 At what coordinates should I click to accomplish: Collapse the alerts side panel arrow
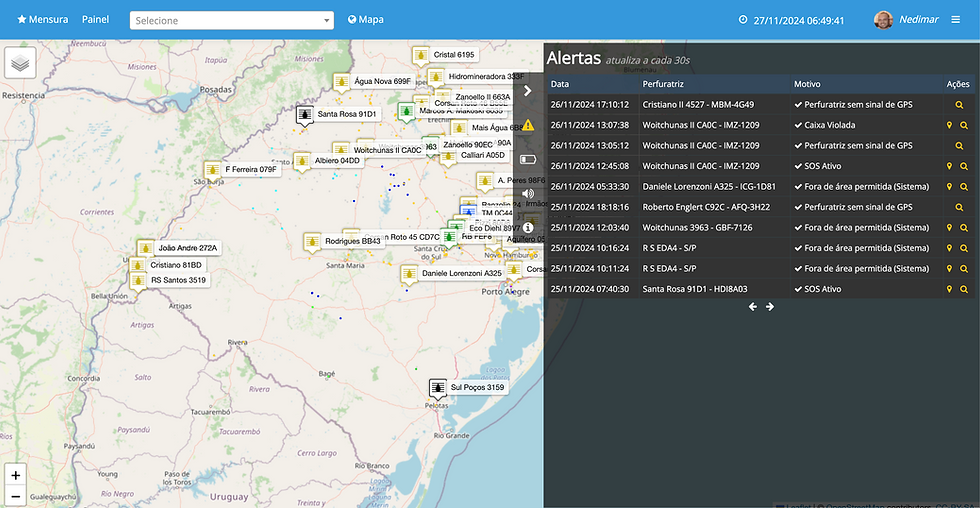click(528, 91)
